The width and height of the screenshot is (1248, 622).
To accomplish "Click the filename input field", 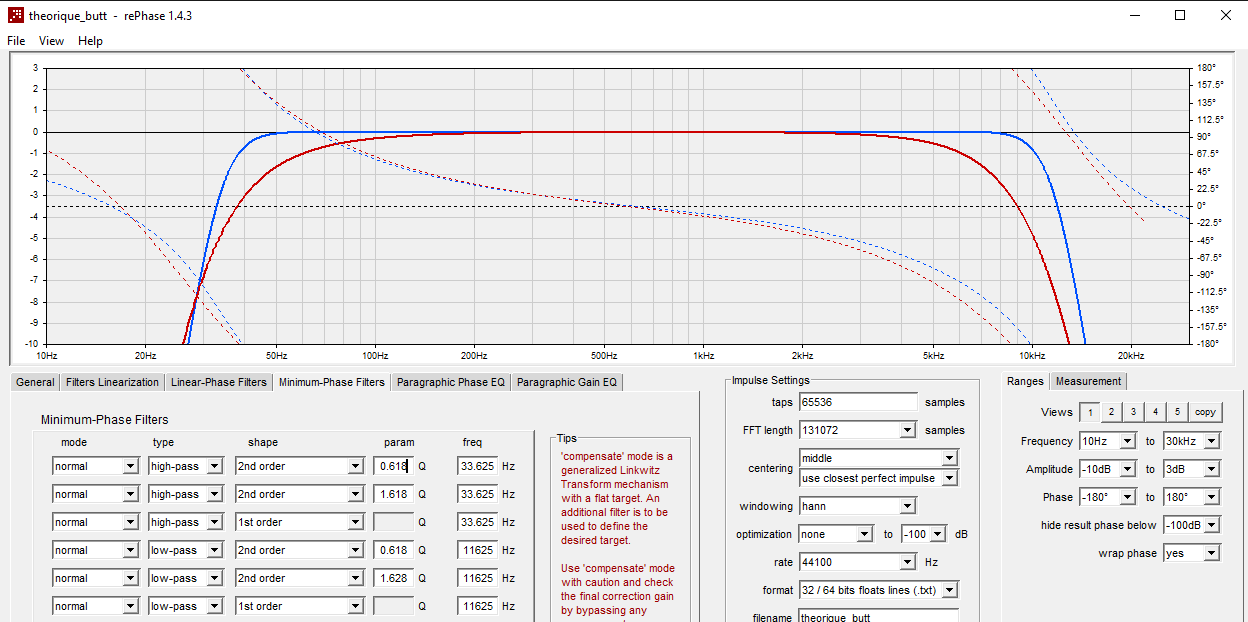I will pyautogui.click(x=879, y=617).
